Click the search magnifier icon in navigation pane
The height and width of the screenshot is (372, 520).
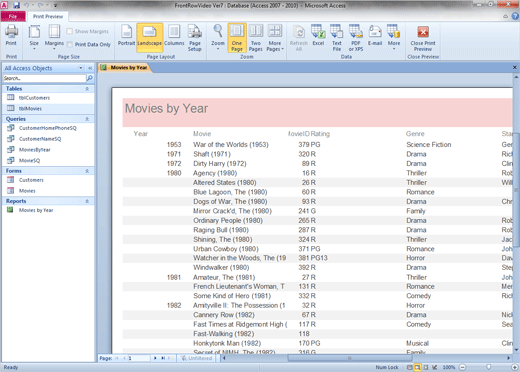coord(90,78)
